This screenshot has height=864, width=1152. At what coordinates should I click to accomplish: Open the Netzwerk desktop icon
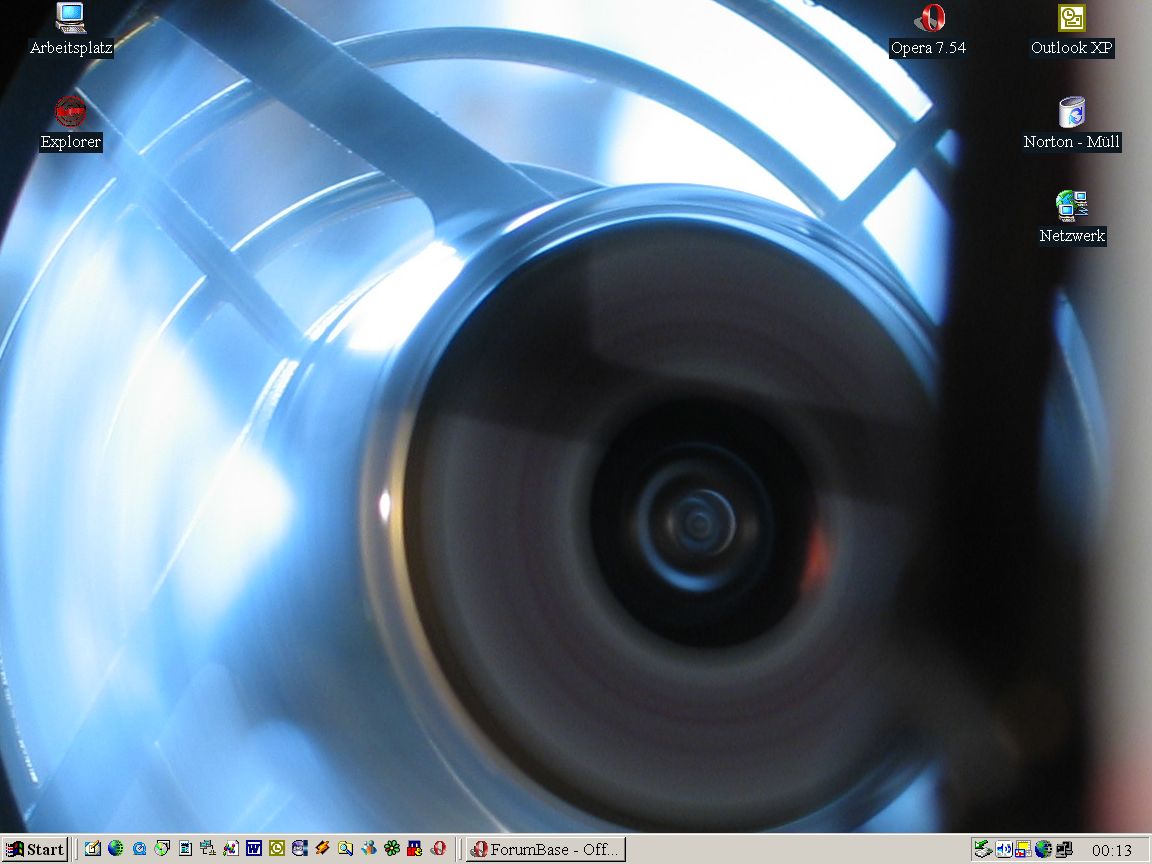click(1072, 217)
